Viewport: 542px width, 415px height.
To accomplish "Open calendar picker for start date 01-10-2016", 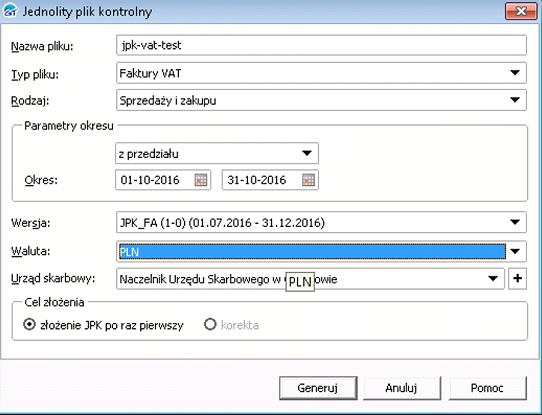I will pos(201,180).
